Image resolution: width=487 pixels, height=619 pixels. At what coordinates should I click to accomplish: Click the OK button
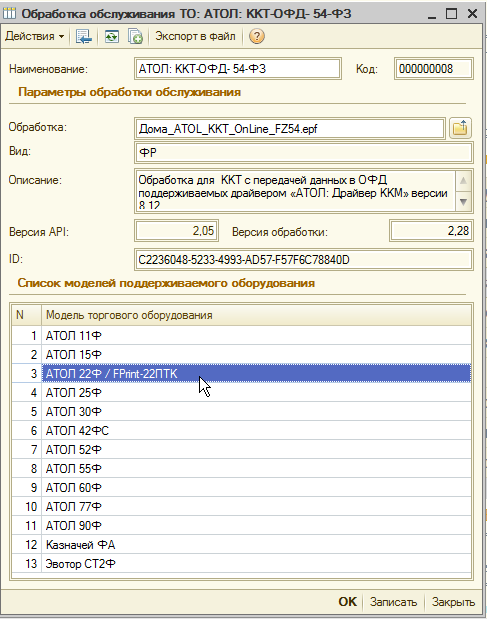(347, 602)
